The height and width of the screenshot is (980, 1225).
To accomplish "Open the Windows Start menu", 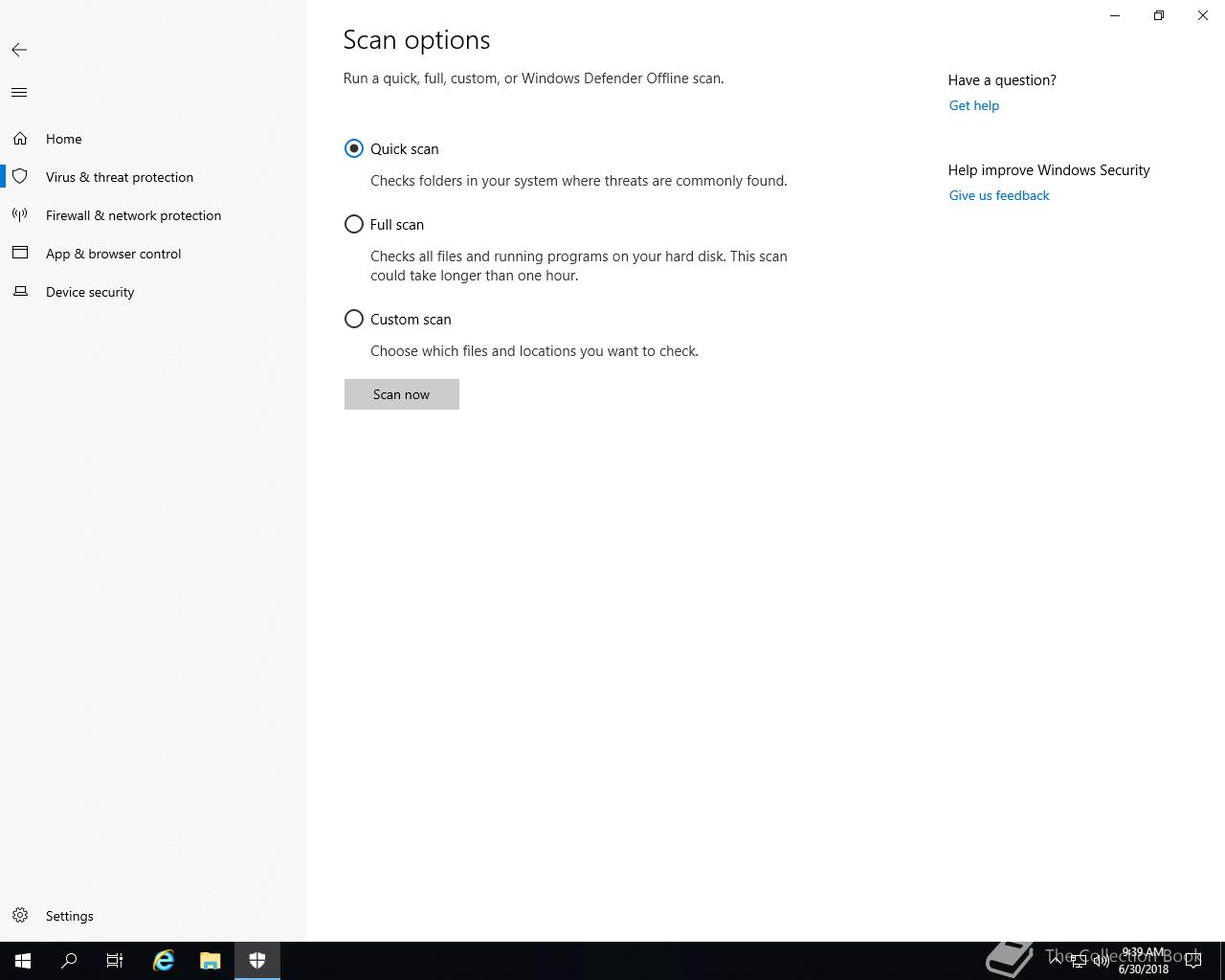I will coord(23,961).
